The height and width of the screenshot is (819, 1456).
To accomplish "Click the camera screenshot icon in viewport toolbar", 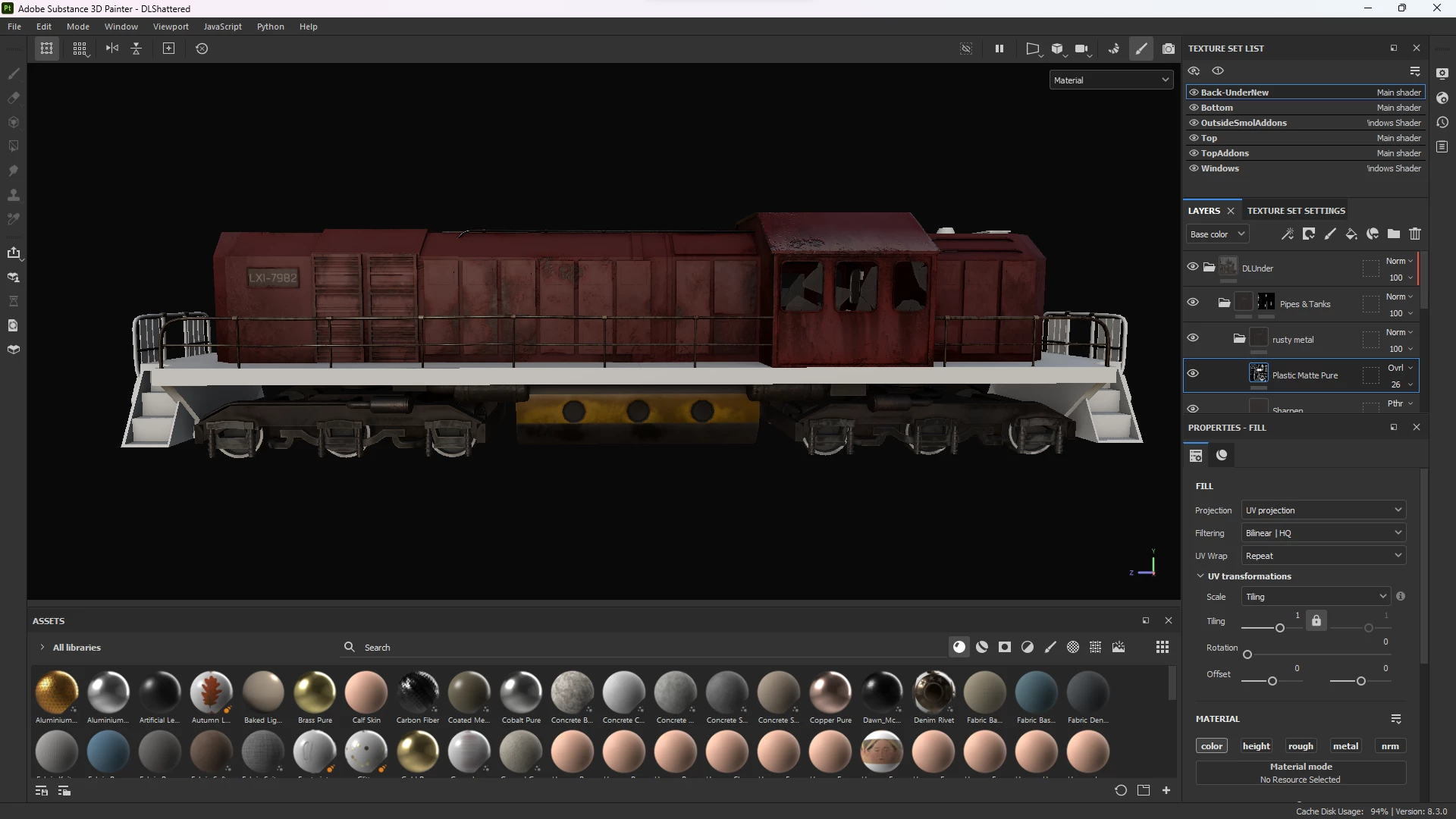I will [1169, 49].
